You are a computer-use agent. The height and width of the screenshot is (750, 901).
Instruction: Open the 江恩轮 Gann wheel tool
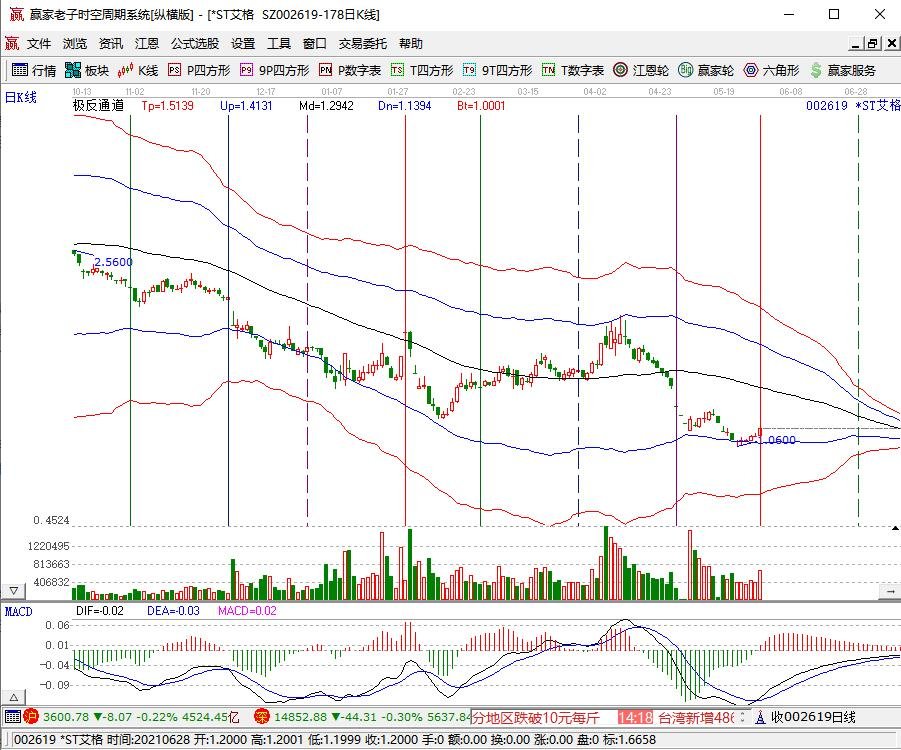641,70
